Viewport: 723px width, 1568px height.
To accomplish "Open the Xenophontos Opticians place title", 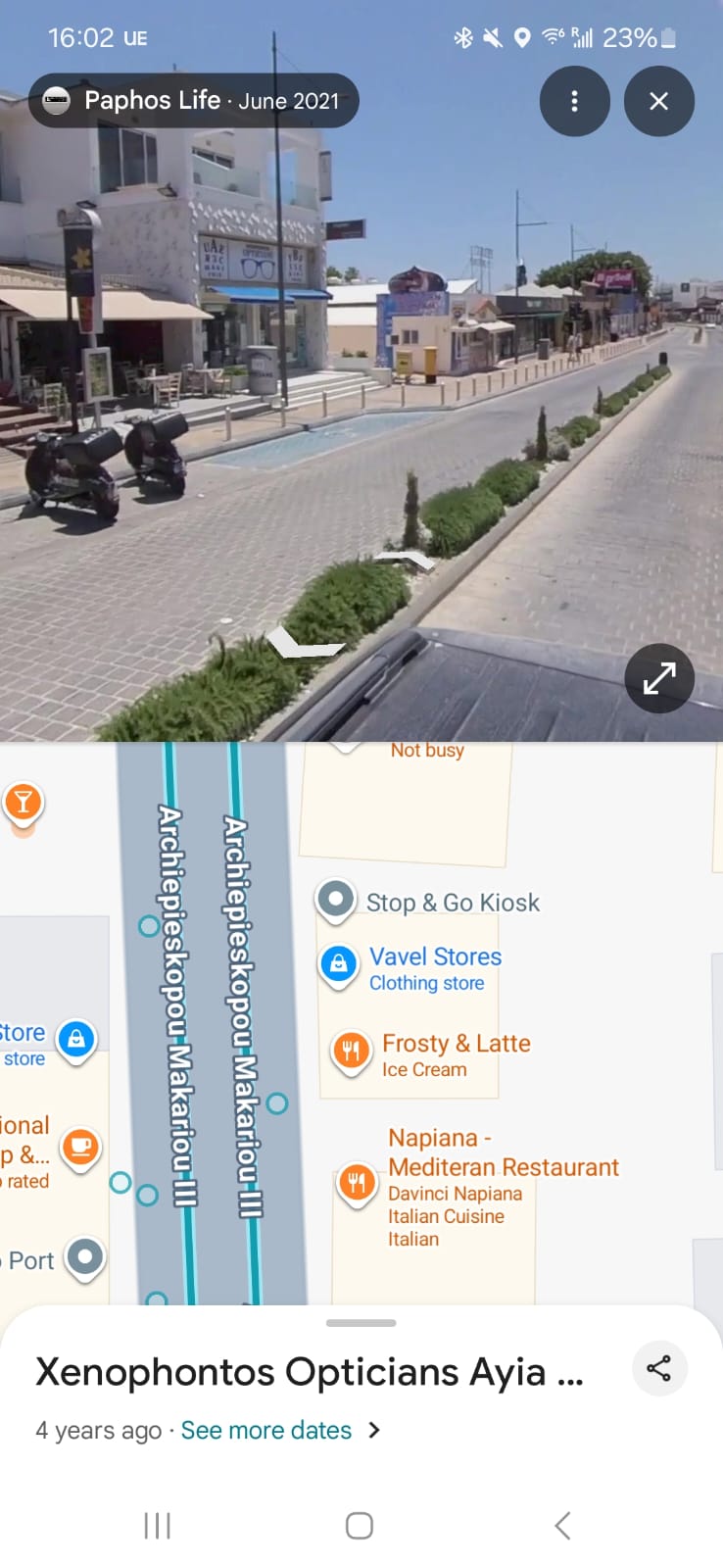I will click(310, 1372).
